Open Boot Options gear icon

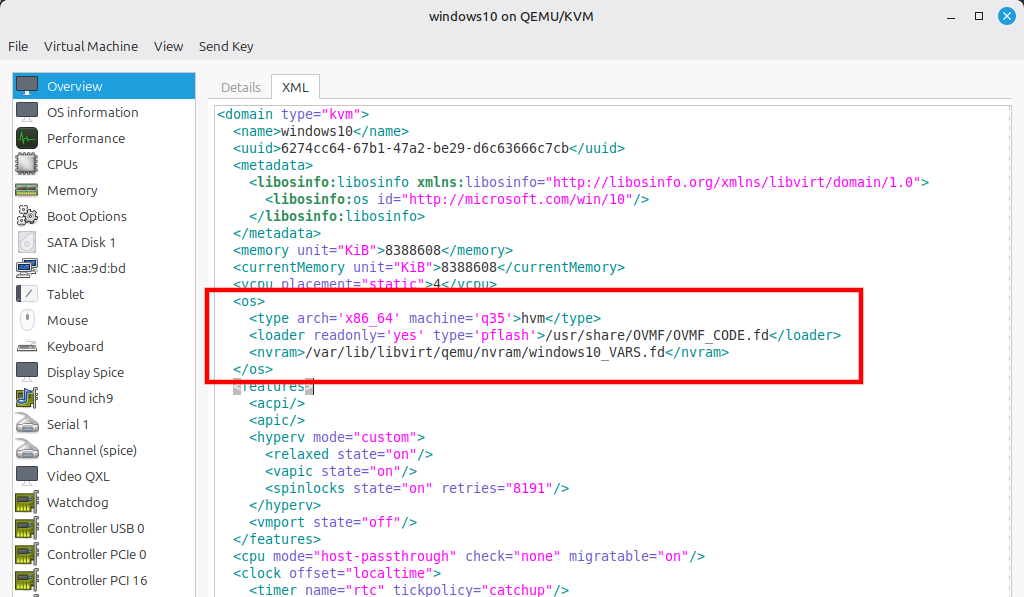tap(27, 216)
